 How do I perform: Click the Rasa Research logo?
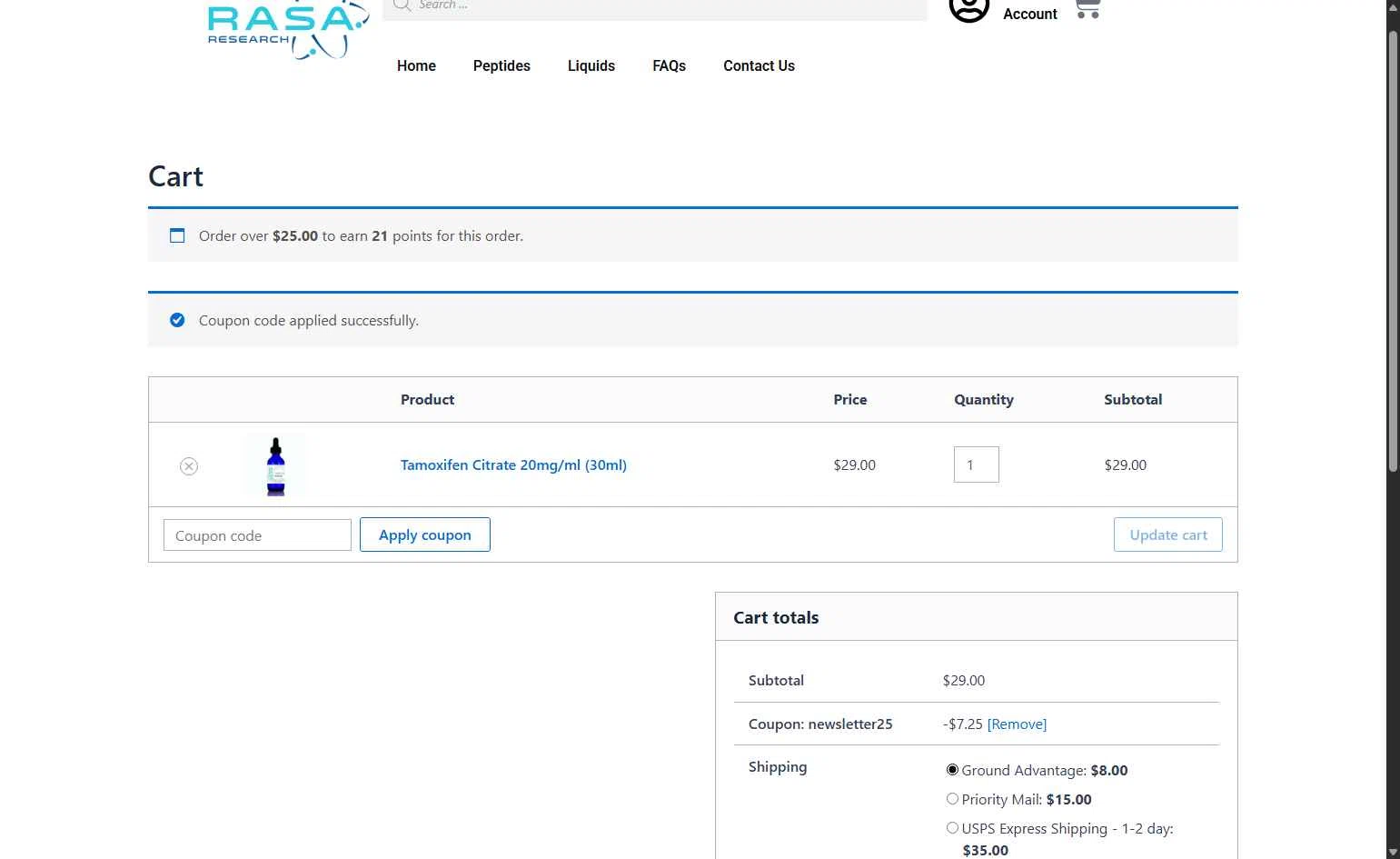coord(288,29)
